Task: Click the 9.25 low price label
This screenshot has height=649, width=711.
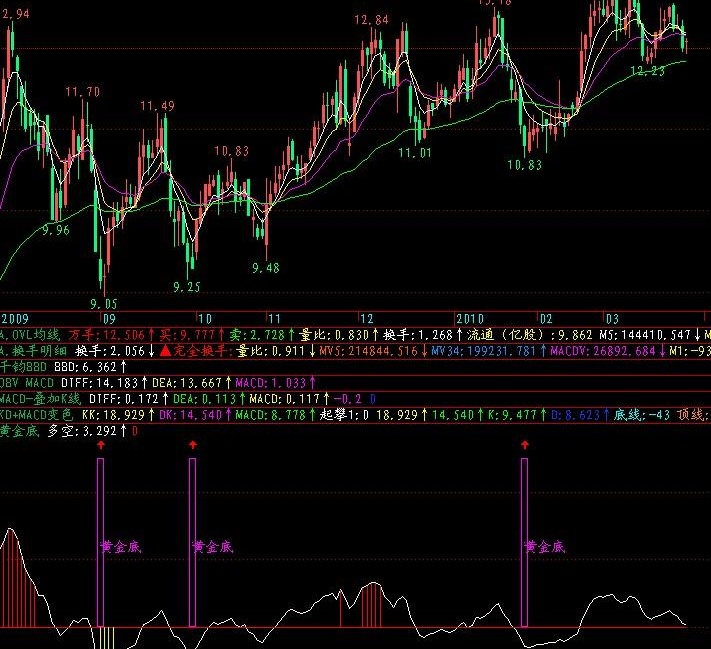Action: (x=186, y=287)
